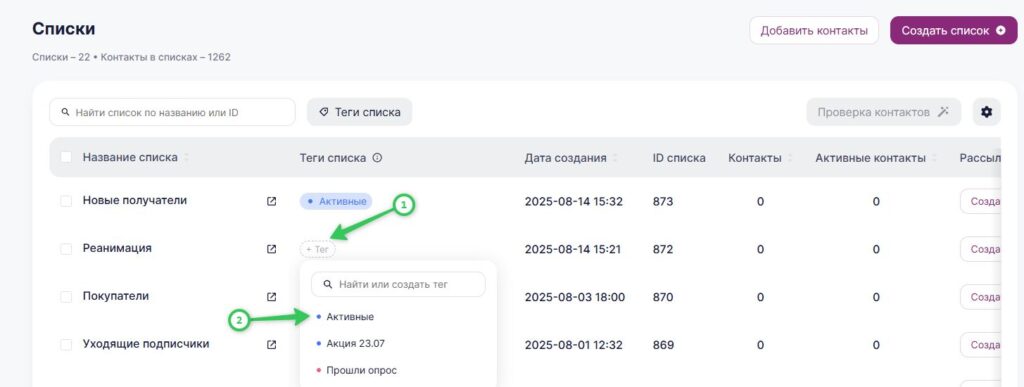Image resolution: width=1024 pixels, height=387 pixels.
Task: Click the Активные tag chip on Новые получатели
Action: [336, 202]
